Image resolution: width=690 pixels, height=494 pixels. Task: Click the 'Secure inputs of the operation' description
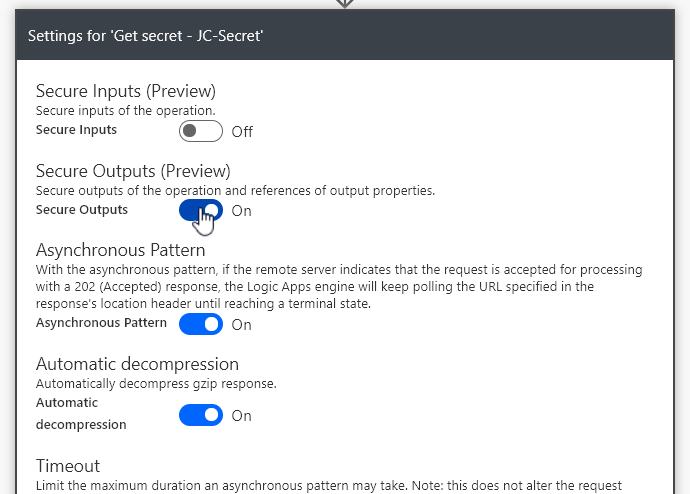pyautogui.click(x=126, y=110)
